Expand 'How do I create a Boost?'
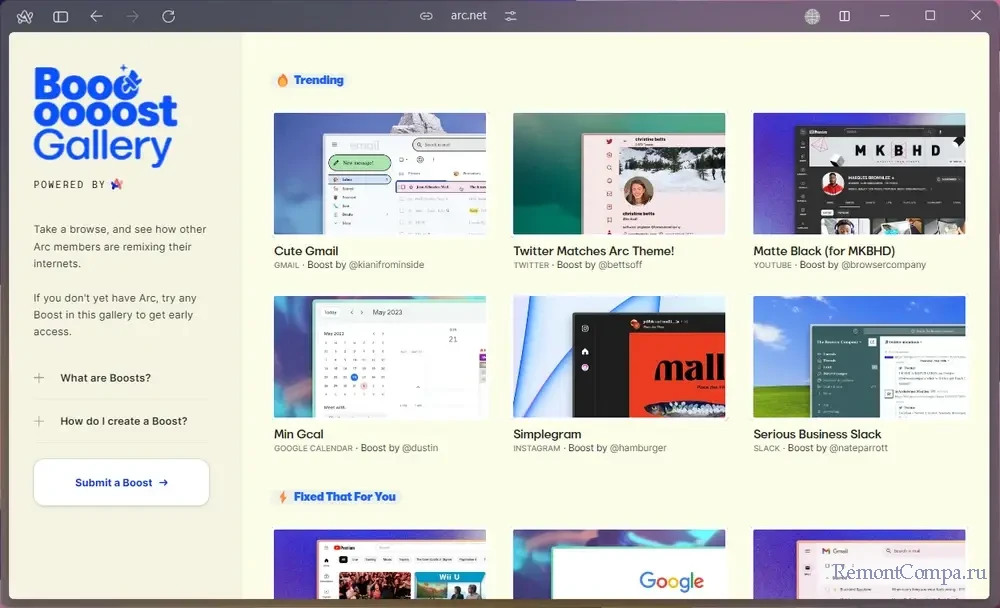The height and width of the screenshot is (608, 1000). 123,421
